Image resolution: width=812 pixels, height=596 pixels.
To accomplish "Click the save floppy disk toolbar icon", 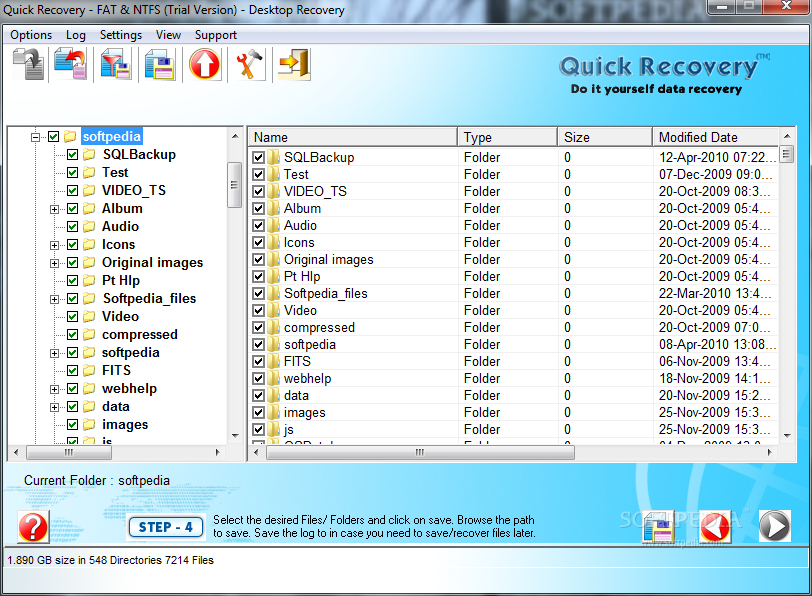I will pyautogui.click(x=160, y=64).
